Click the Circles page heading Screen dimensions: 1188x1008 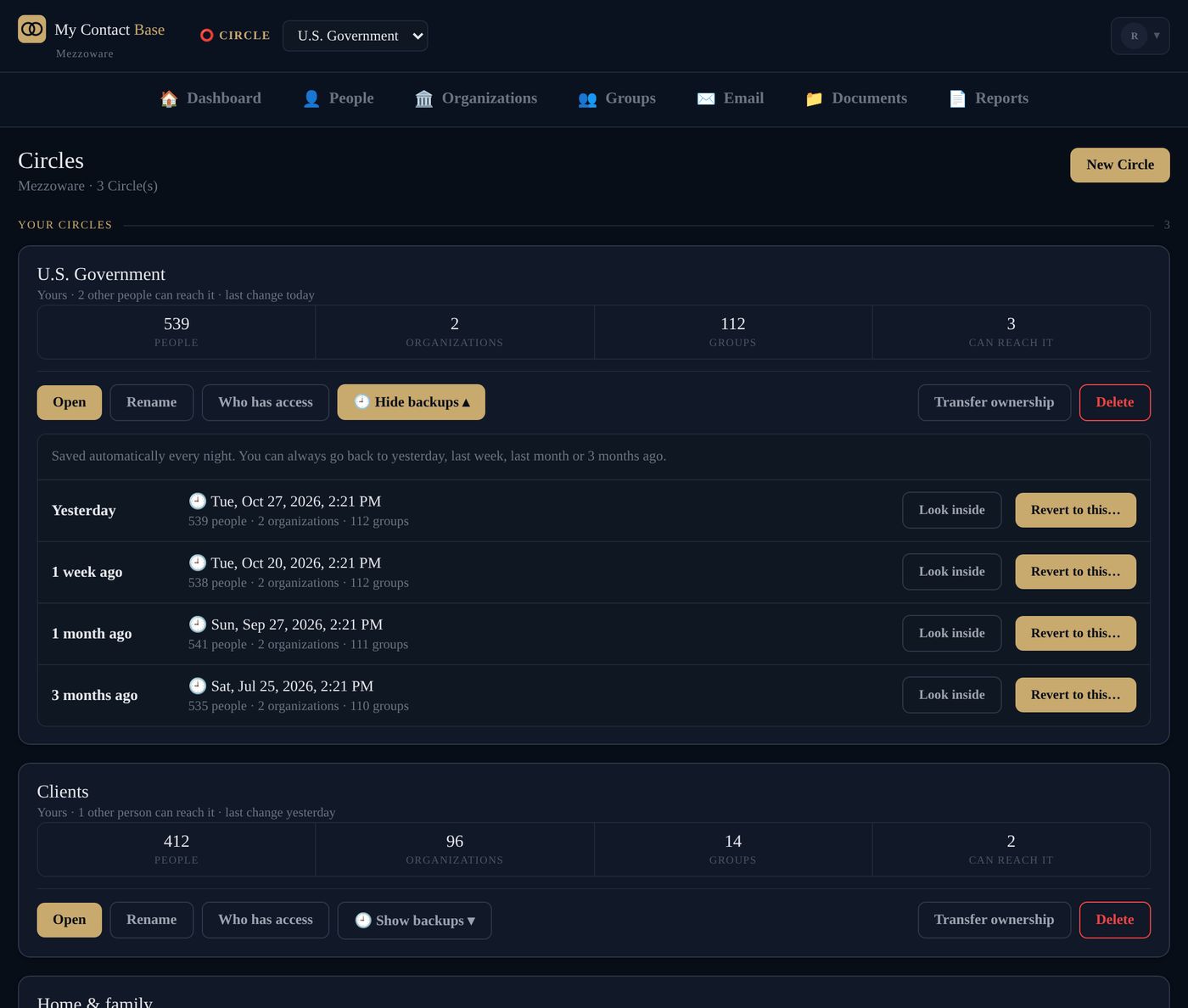click(51, 160)
